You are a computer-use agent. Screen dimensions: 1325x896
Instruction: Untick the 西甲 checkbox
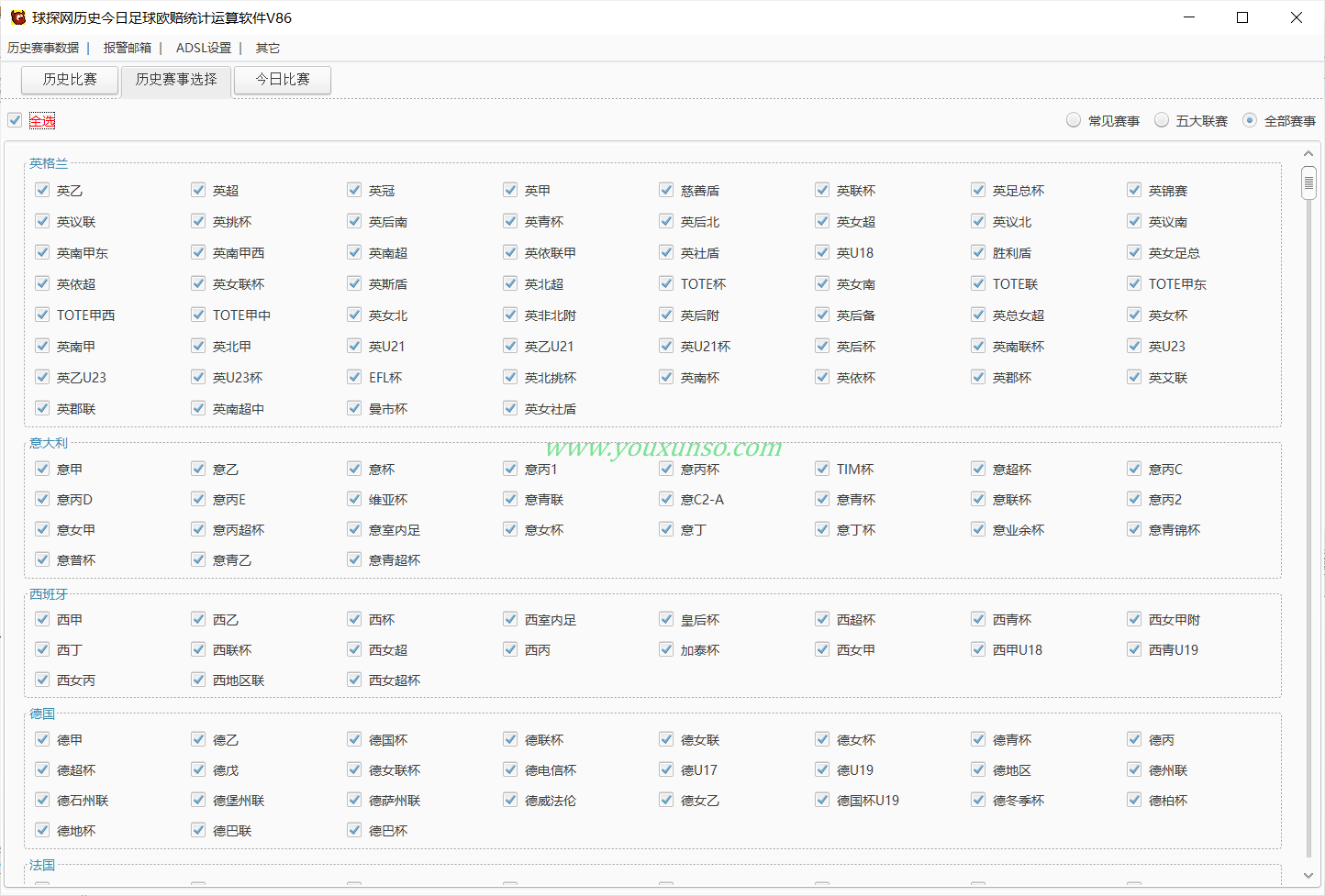coord(42,619)
